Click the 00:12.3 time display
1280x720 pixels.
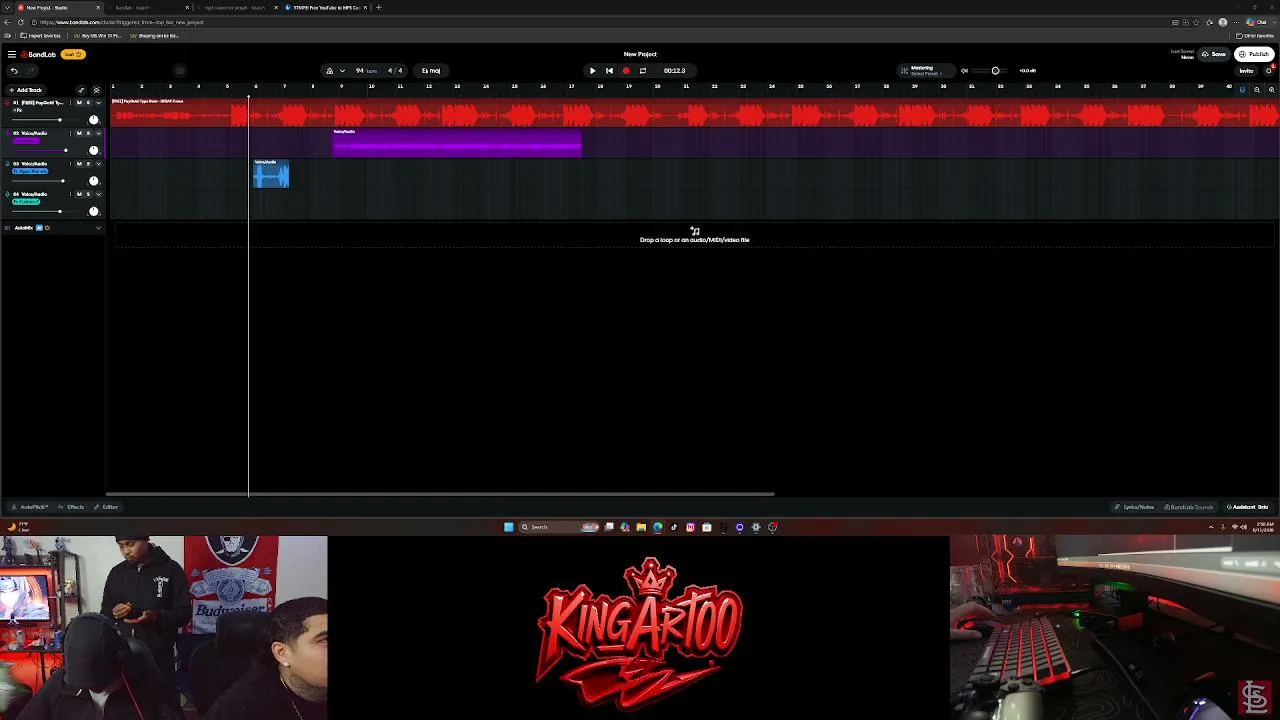(x=674, y=71)
